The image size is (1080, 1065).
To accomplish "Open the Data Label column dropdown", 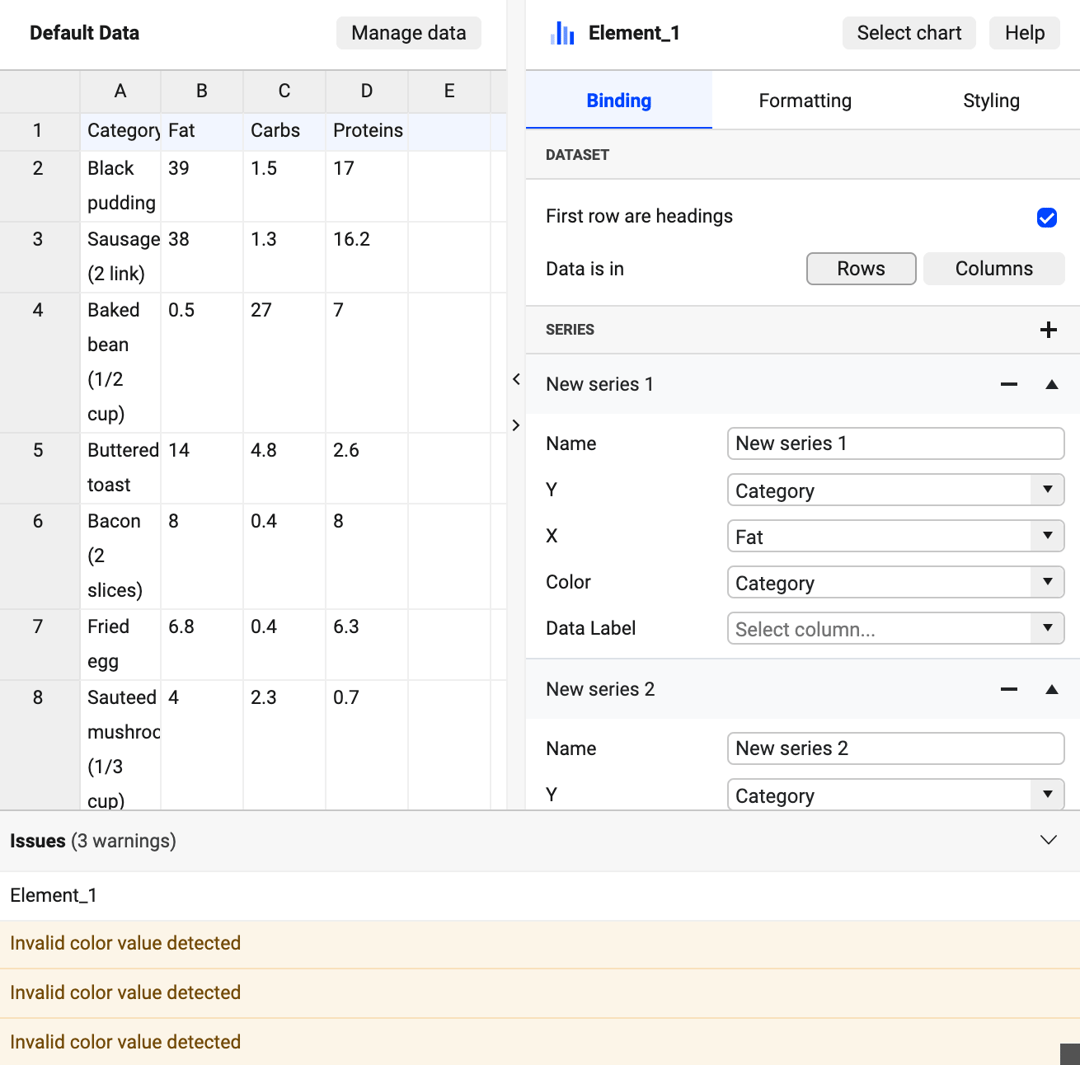I will pyautogui.click(x=895, y=629).
